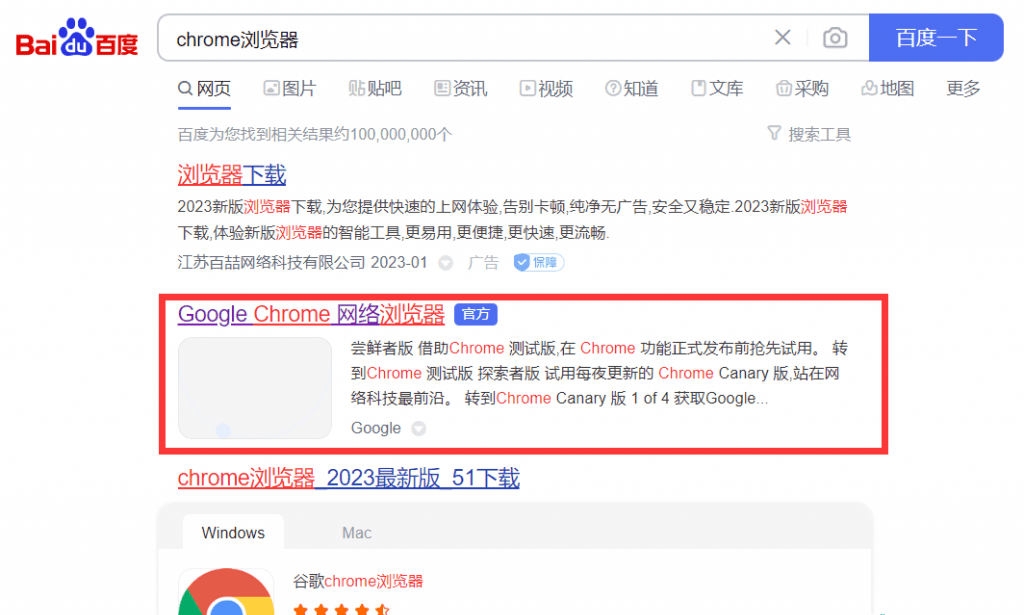Open chrome浏览器_2023最新版_51下载 link
Image resolution: width=1024 pixels, height=615 pixels.
[349, 478]
